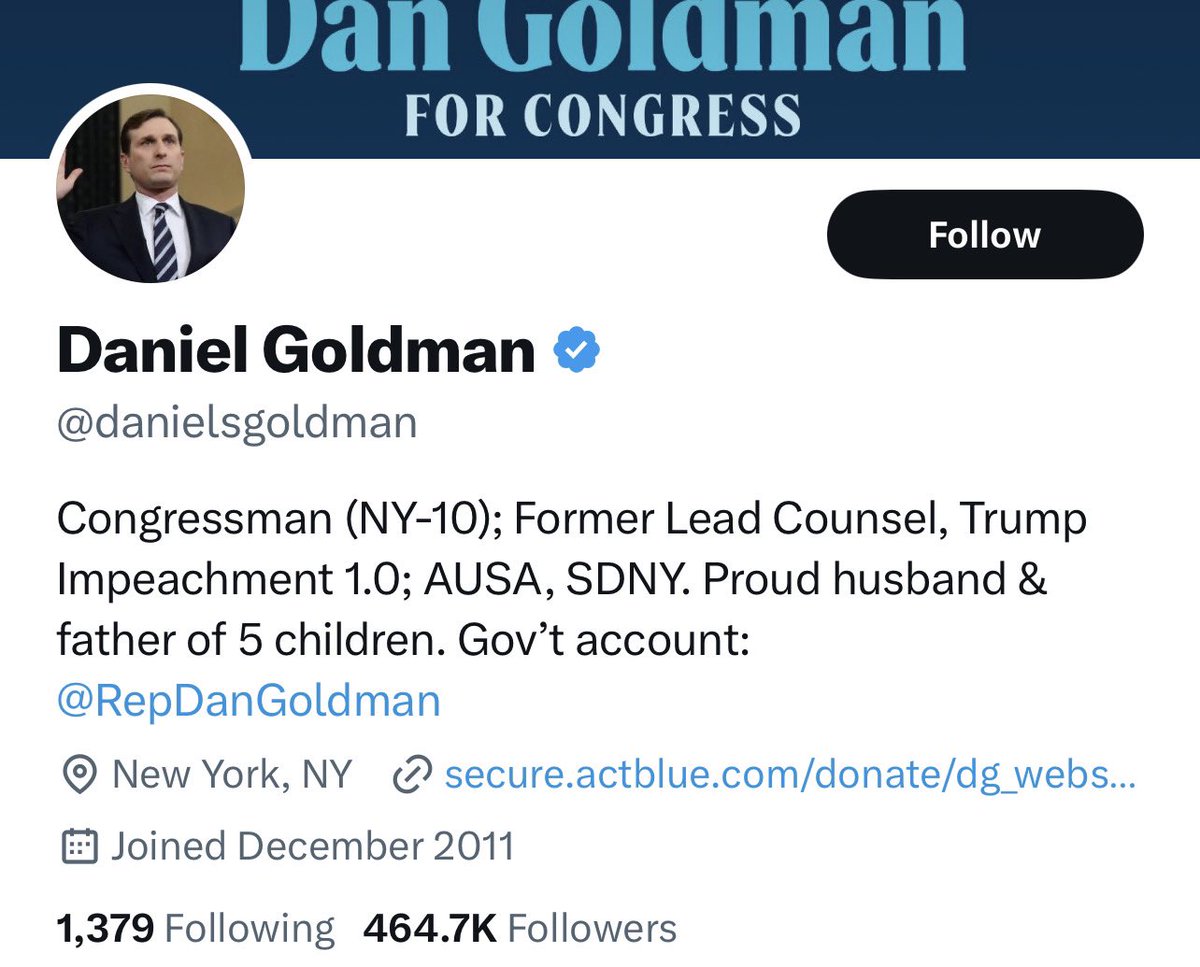
Task: Click the calendar joined-date icon
Action: [79, 847]
